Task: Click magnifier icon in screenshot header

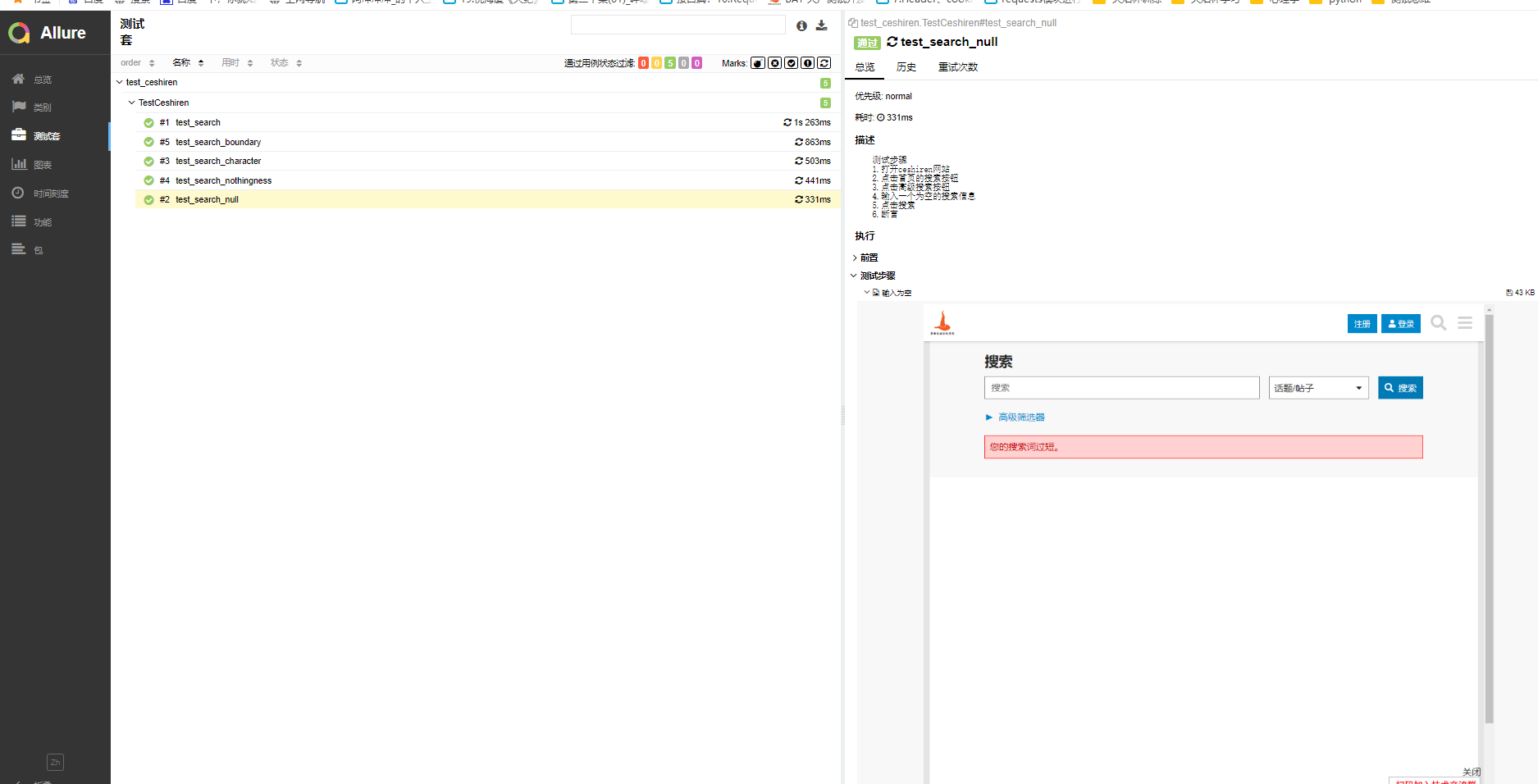Action: tap(1439, 323)
